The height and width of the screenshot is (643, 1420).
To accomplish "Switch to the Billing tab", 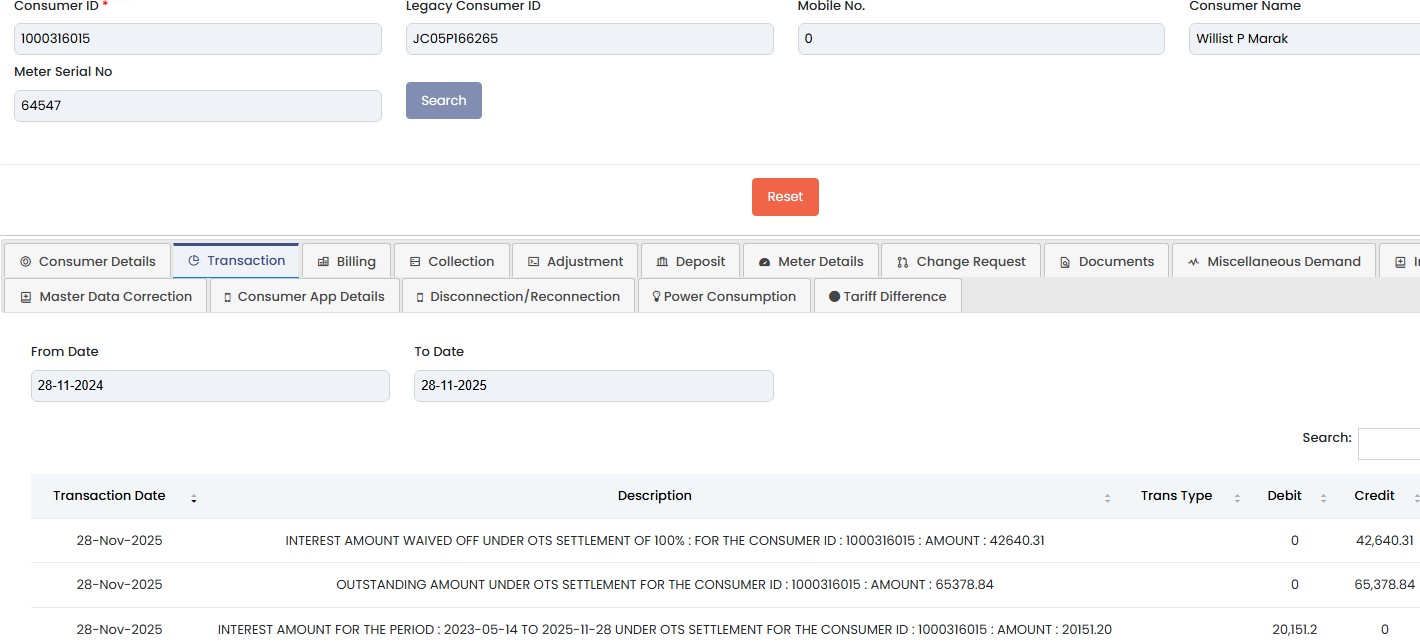I will click(x=346, y=261).
